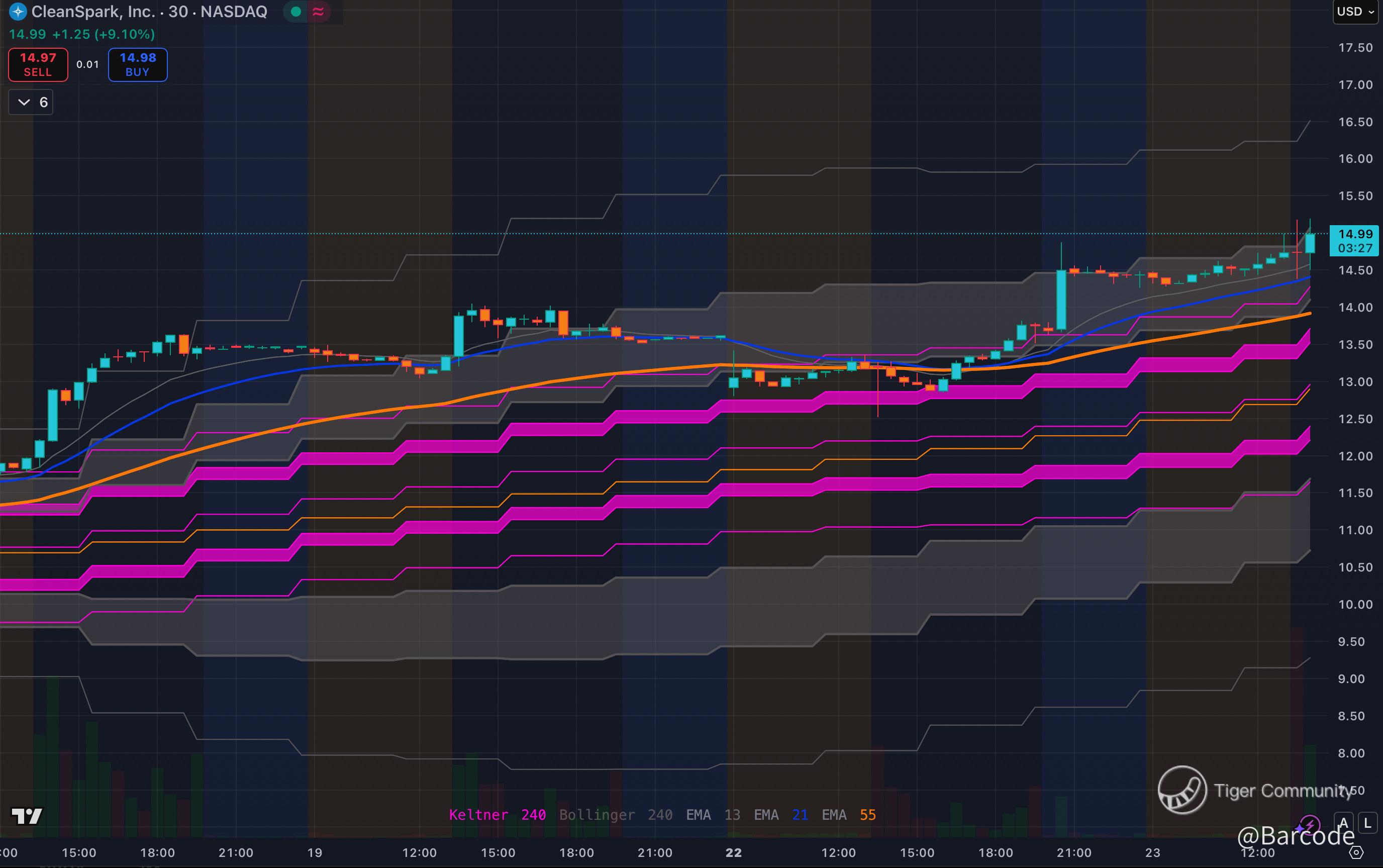Click the Tiger Community logo watermark

pos(1182,790)
